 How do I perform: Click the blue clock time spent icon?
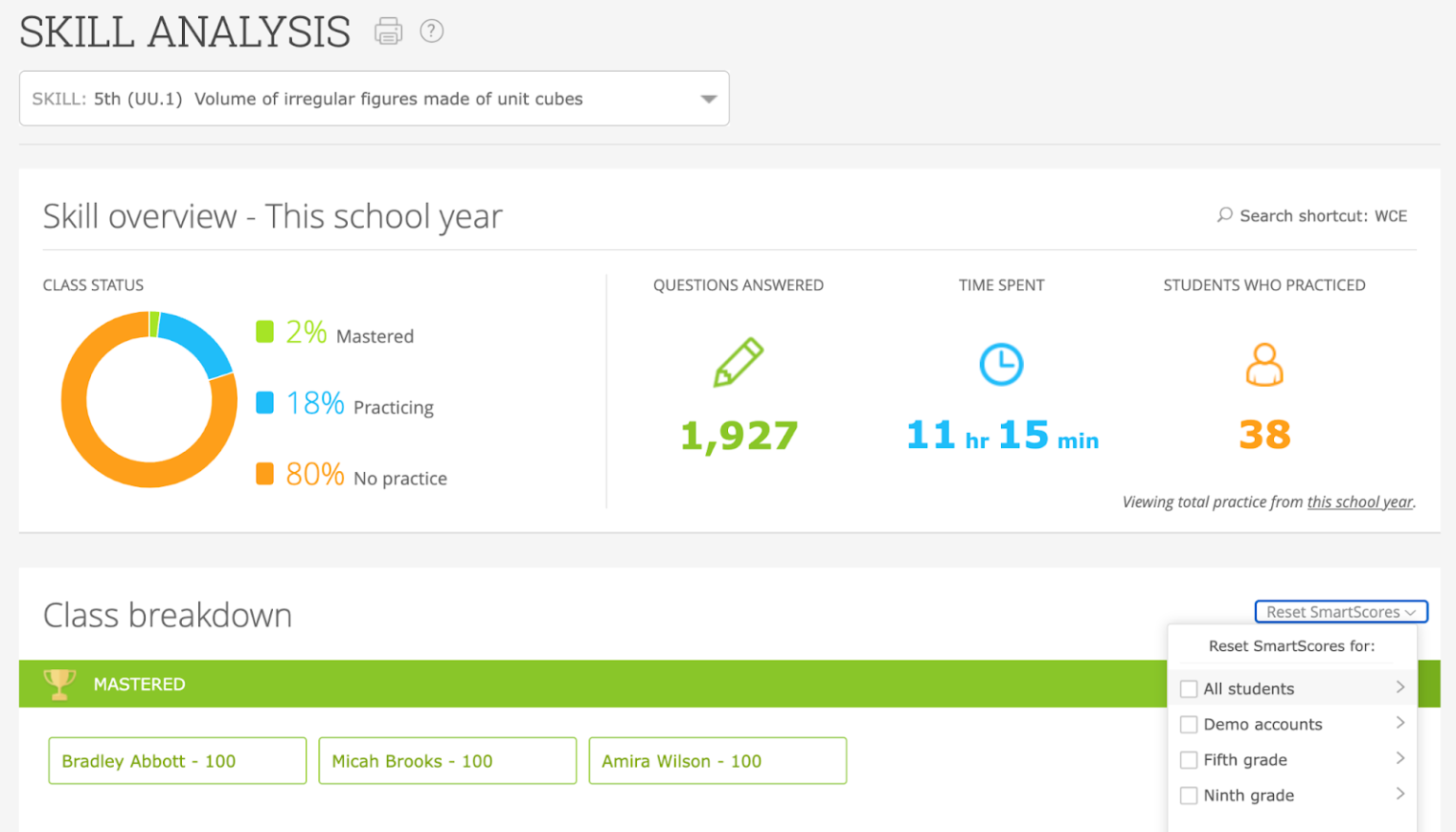[1001, 364]
